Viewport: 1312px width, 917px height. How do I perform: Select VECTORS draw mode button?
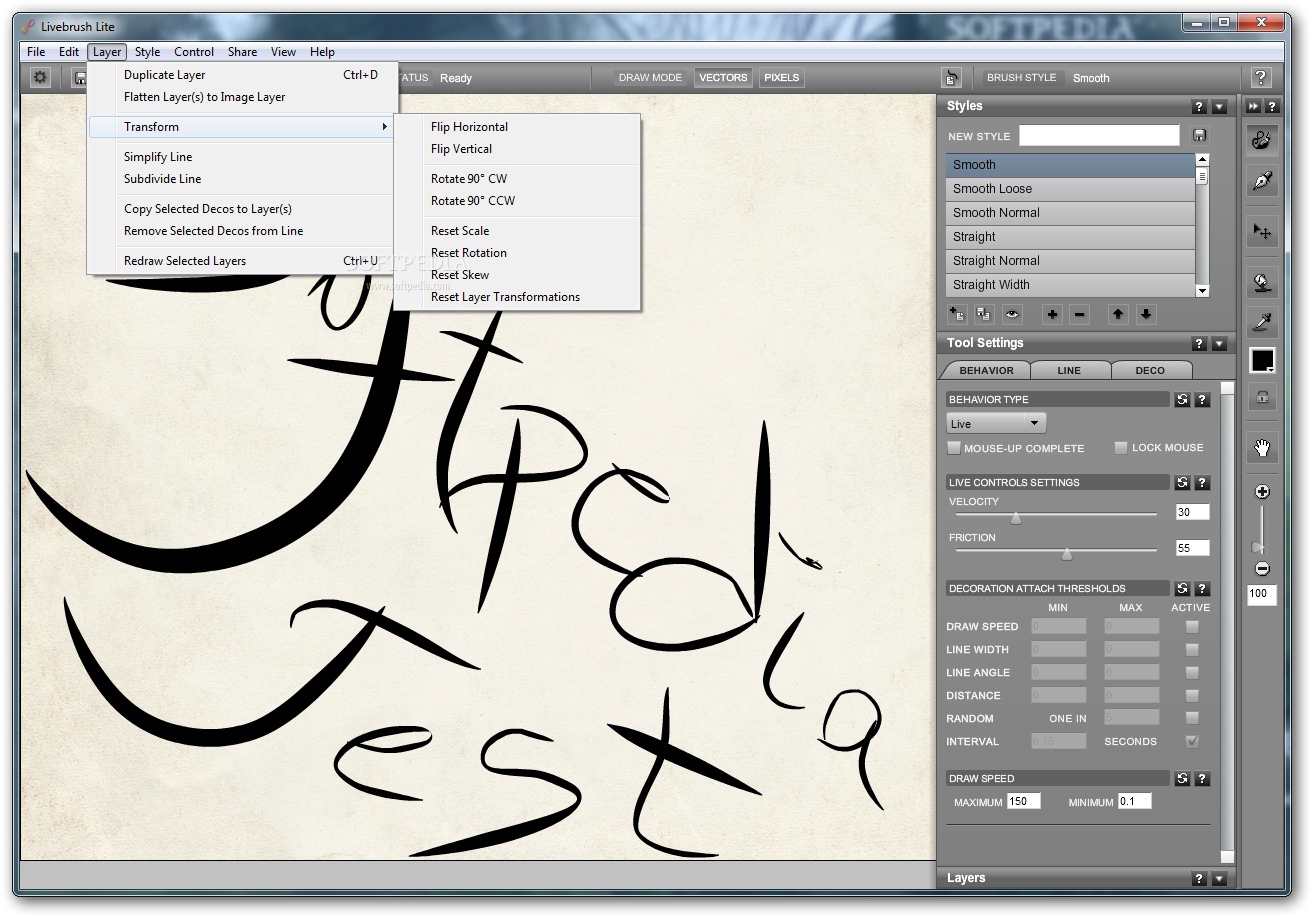point(723,78)
